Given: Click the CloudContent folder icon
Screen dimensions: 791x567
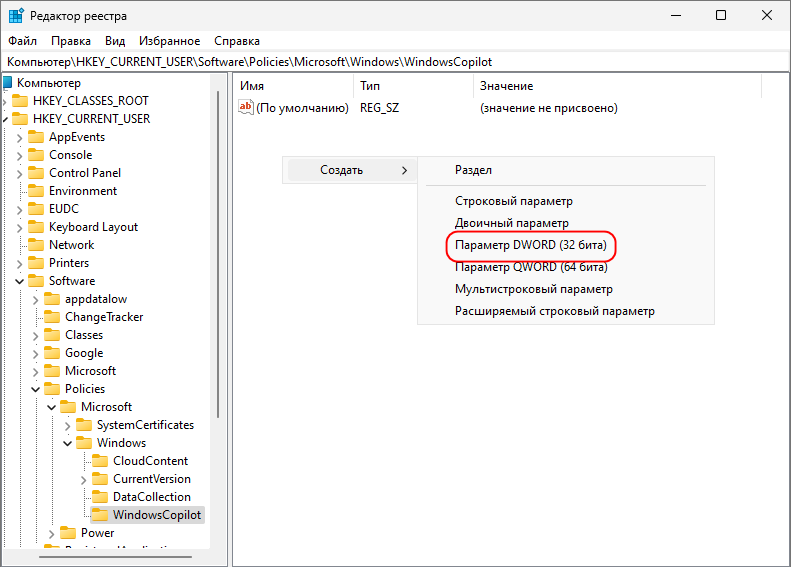Looking at the screenshot, I should [99, 461].
